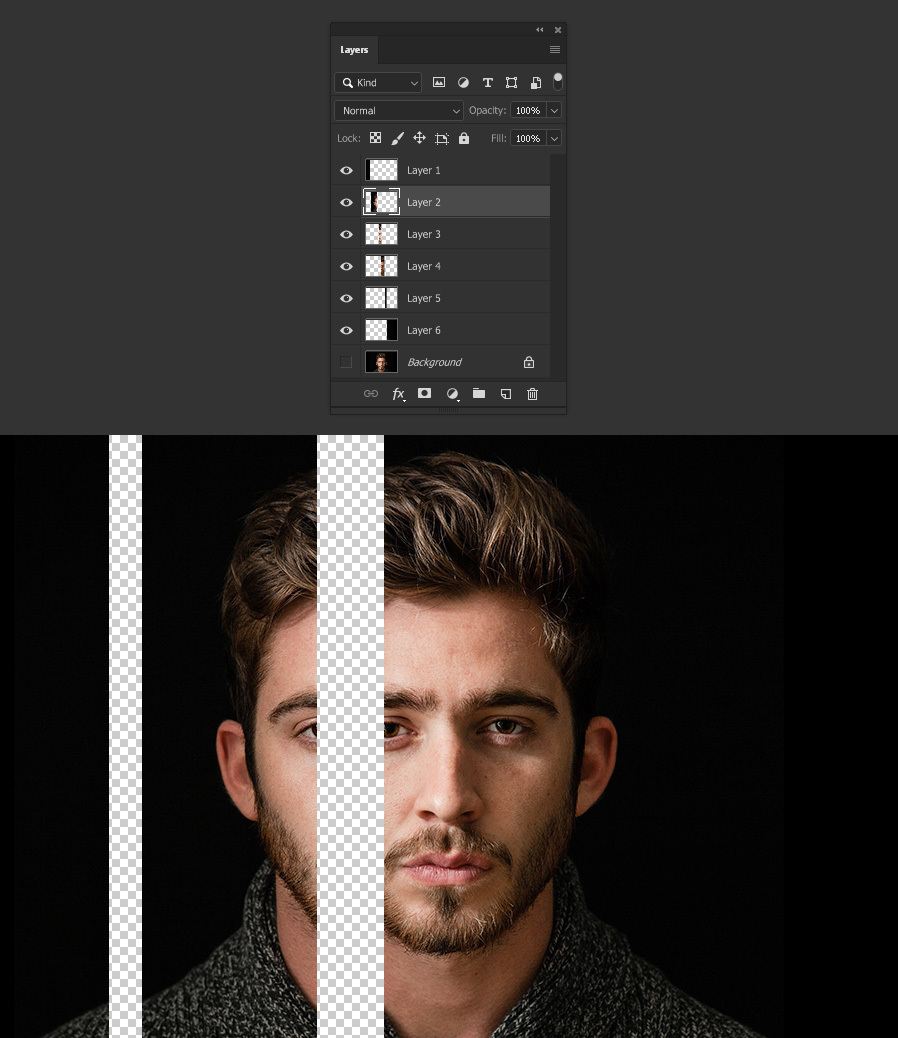Image resolution: width=898 pixels, height=1038 pixels.
Task: Select Layer 6 name
Action: point(424,330)
